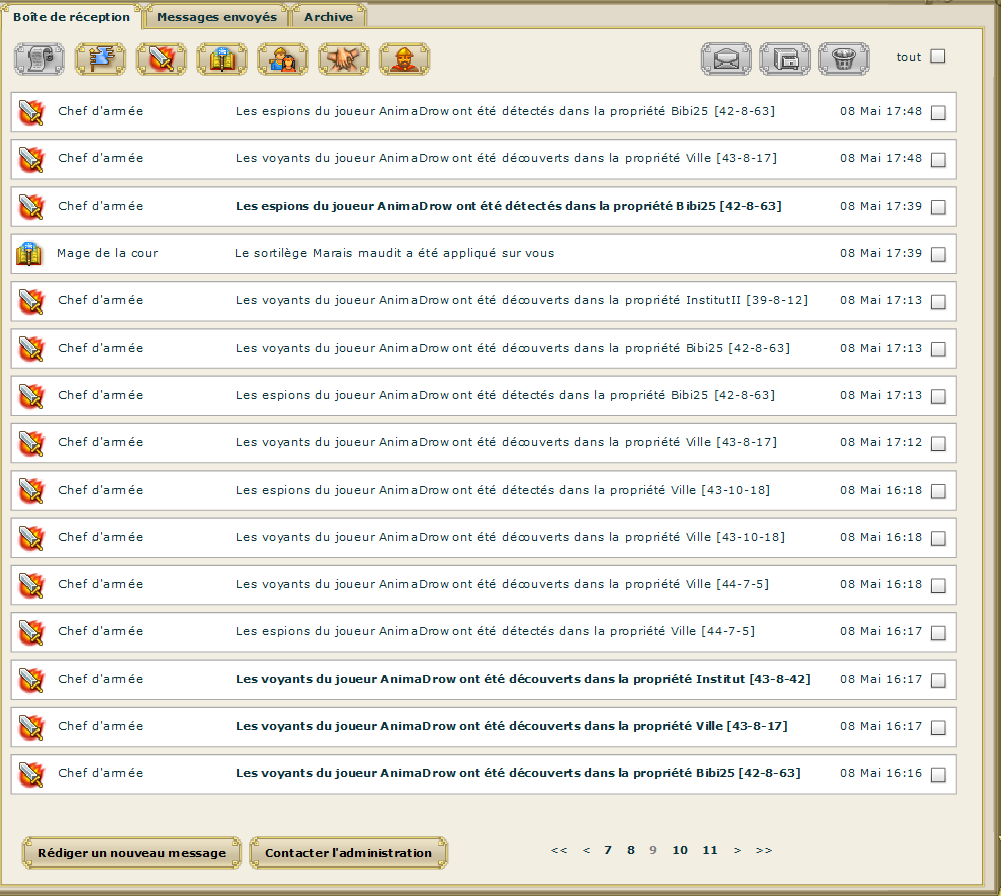Open the Archive tab
The width and height of the screenshot is (1001, 896).
click(328, 17)
